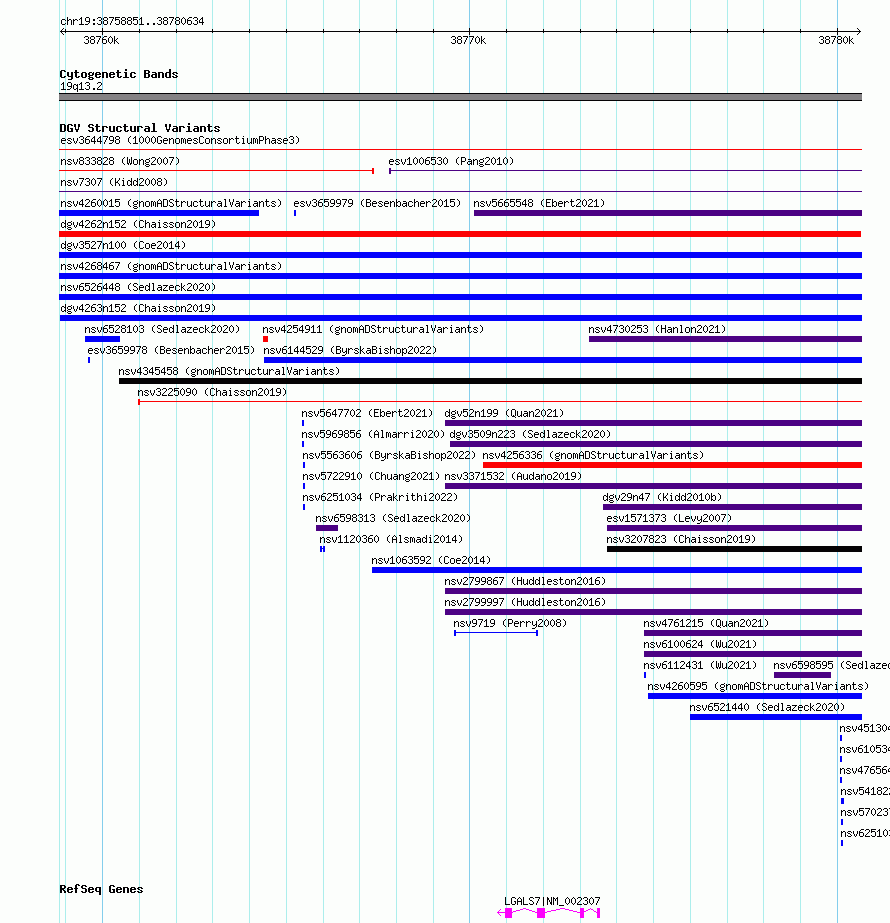Select the 19q13.2 band label
This screenshot has width=890, height=923.
[x=81, y=87]
